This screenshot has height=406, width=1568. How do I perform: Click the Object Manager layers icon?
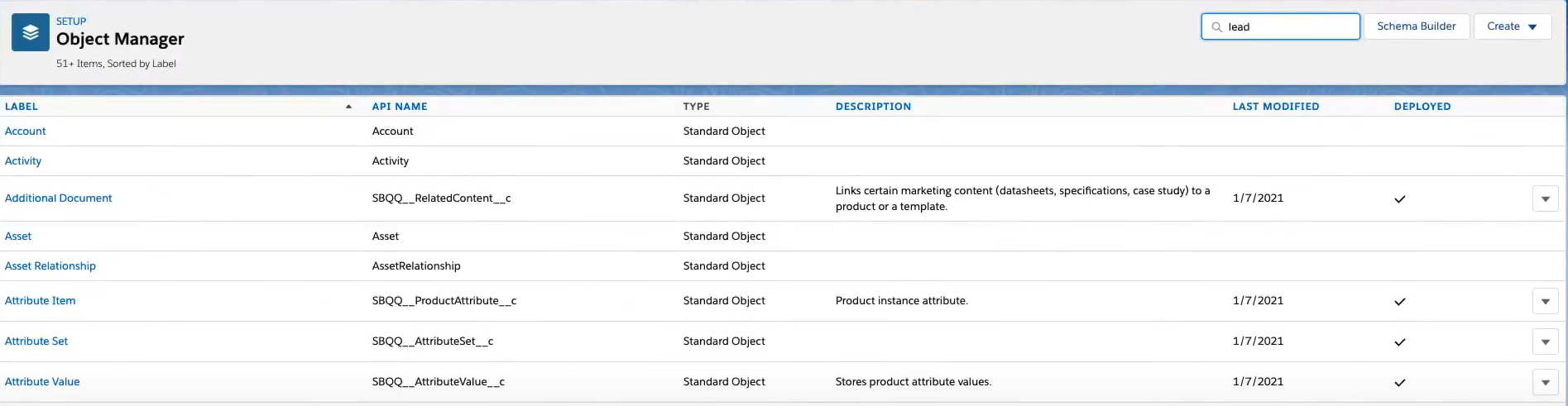(31, 32)
